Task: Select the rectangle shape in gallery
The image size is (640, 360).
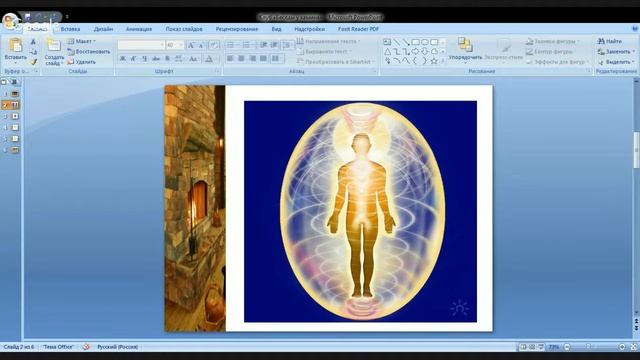Action: (x=416, y=42)
